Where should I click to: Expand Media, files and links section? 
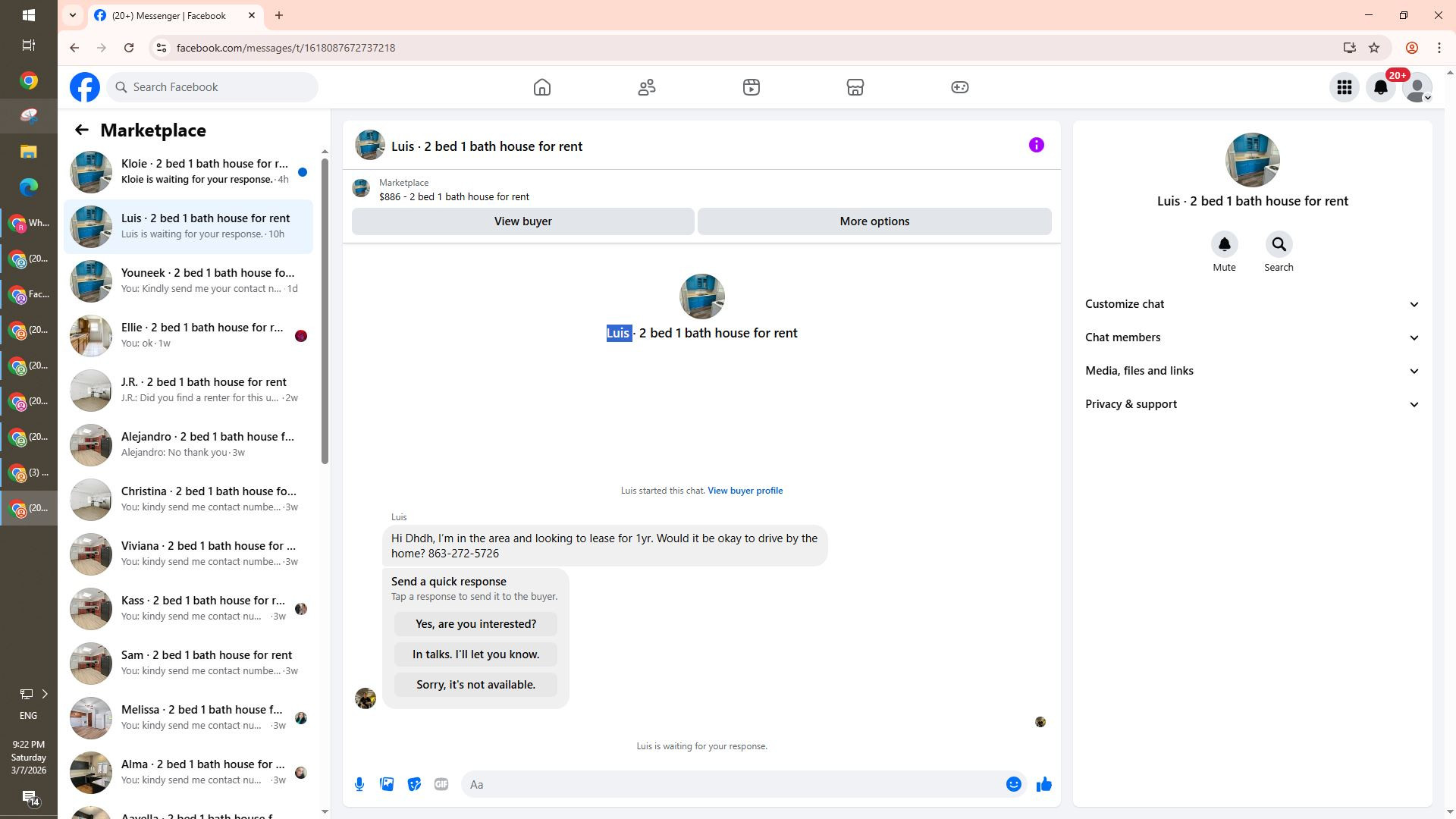tap(1252, 371)
